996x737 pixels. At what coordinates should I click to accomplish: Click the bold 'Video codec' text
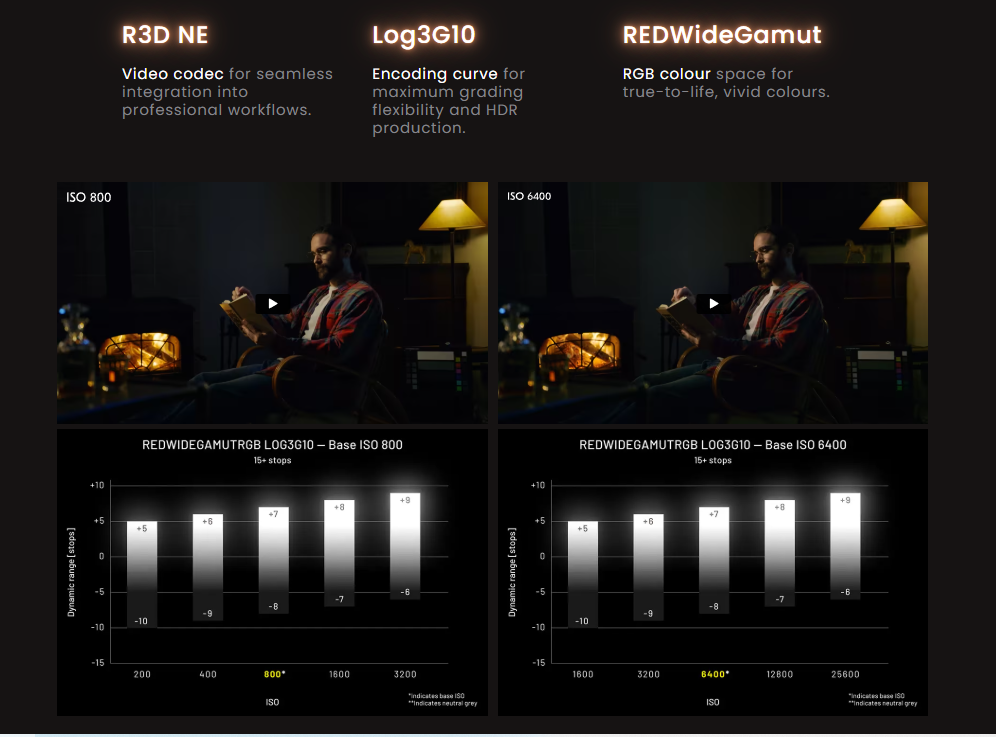point(173,74)
